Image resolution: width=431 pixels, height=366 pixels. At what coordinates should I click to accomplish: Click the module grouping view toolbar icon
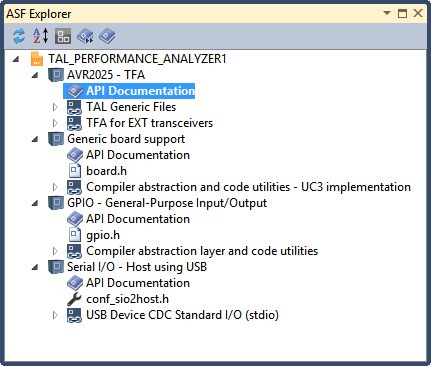coord(63,36)
